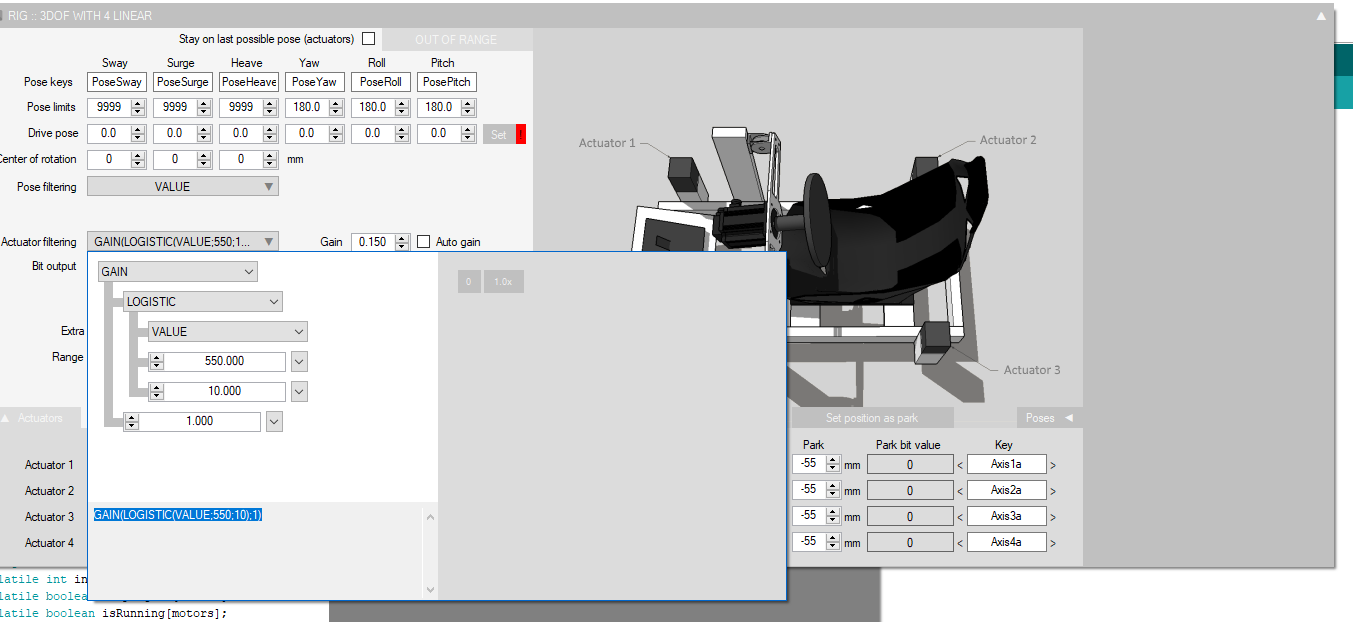Edit the PoseSurge pose key field
1353x622 pixels.
(x=184, y=82)
